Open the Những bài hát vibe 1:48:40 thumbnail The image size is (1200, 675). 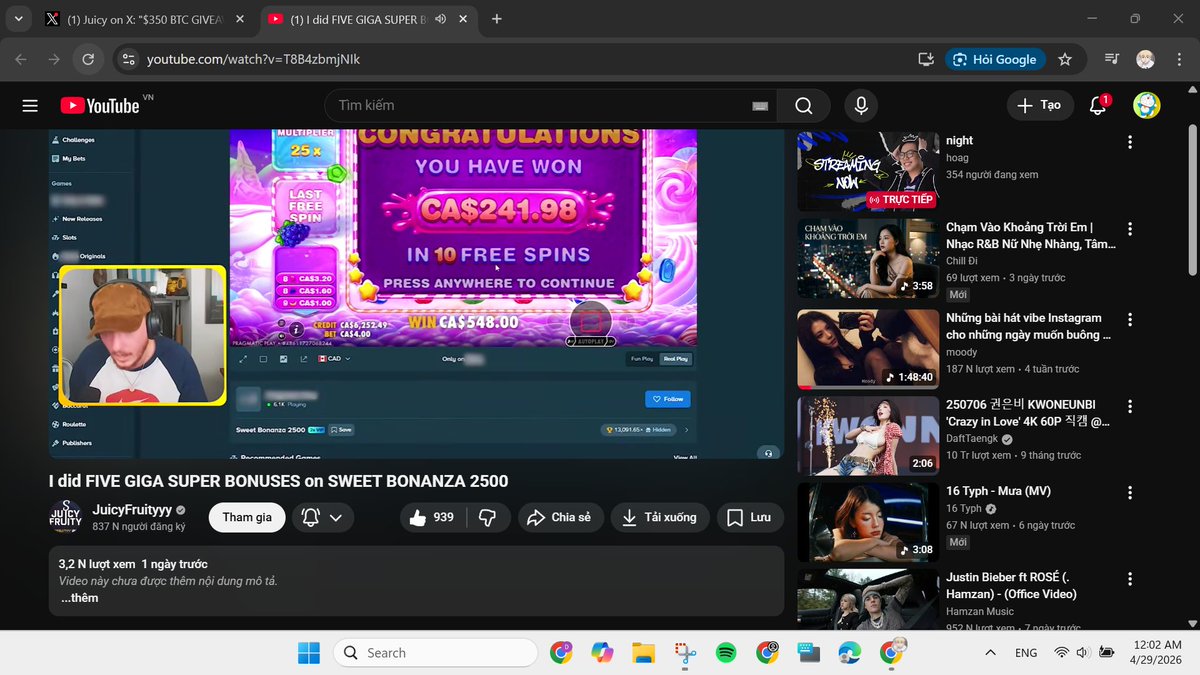tap(868, 348)
